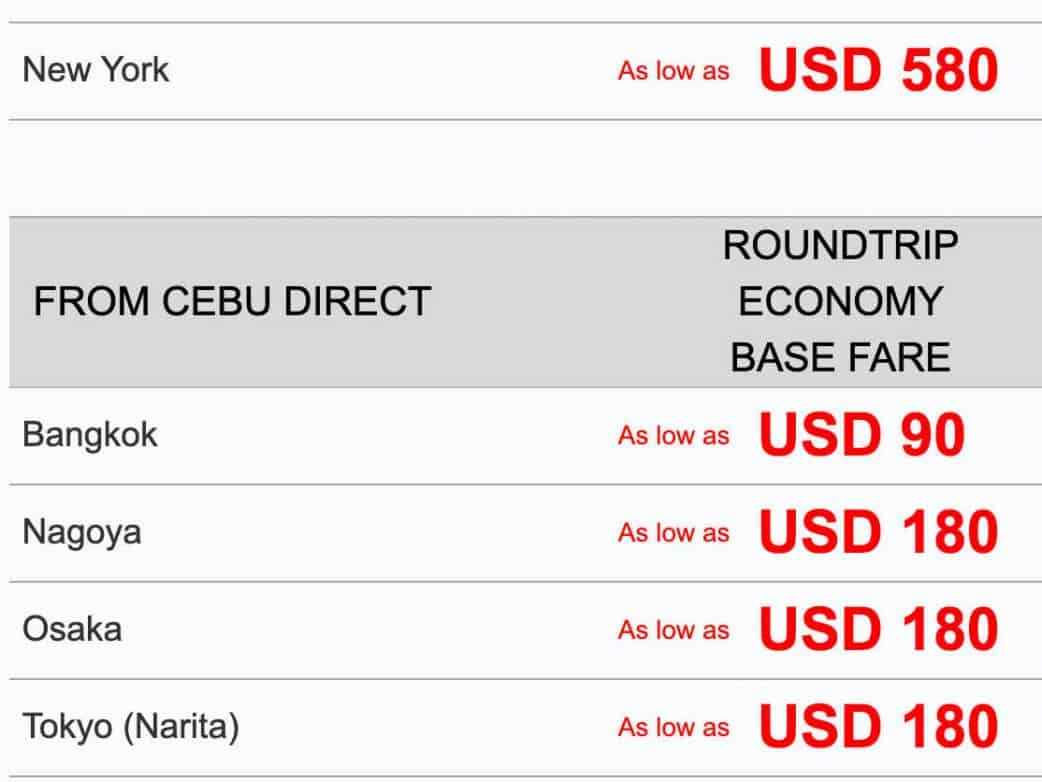Click the New York destination name
This screenshot has width=1042, height=782.
click(96, 70)
